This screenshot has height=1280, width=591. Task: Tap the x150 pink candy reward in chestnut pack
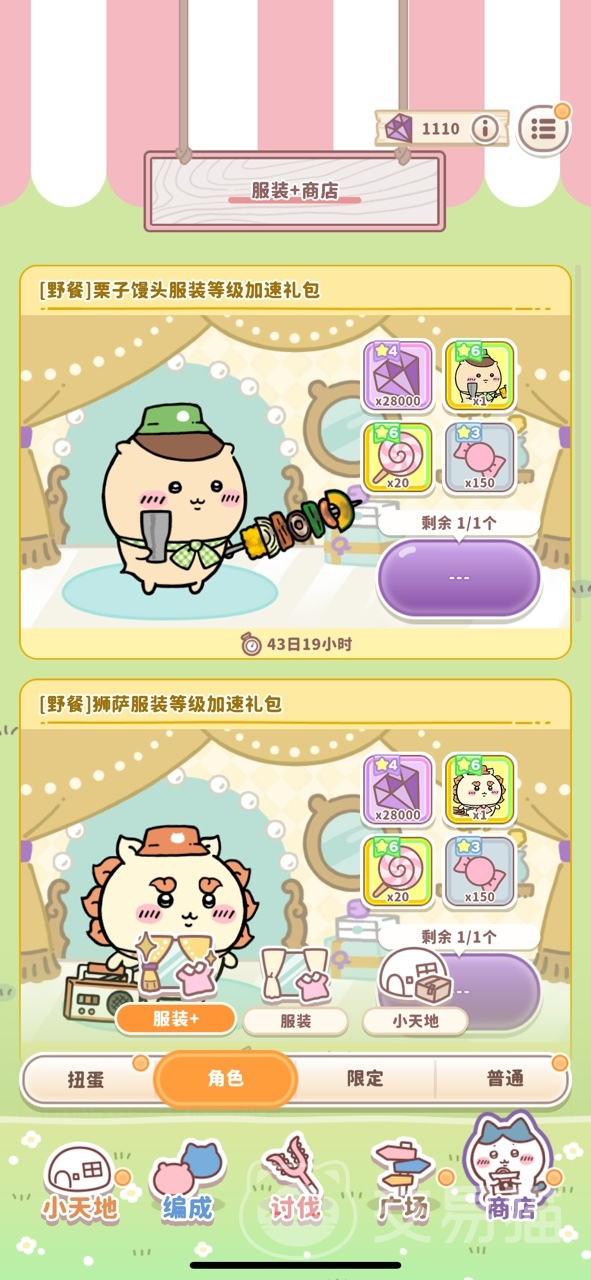[479, 458]
